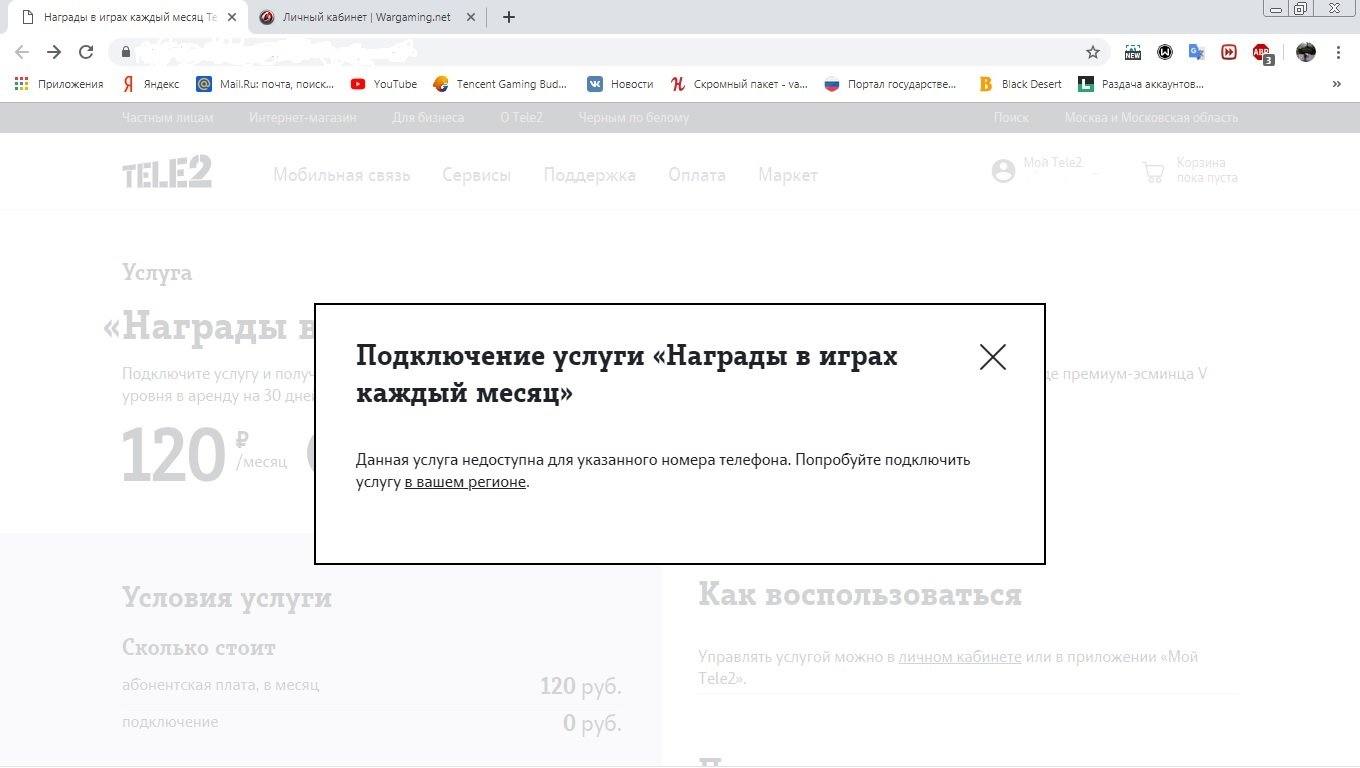Minimize the browser window
The height and width of the screenshot is (768, 1360).
[x=1276, y=8]
